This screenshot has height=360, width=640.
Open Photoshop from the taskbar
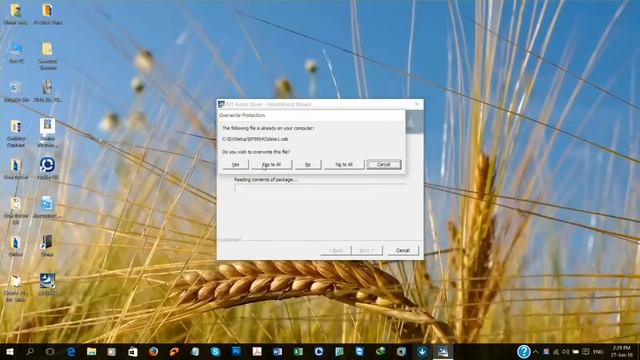pos(236,351)
